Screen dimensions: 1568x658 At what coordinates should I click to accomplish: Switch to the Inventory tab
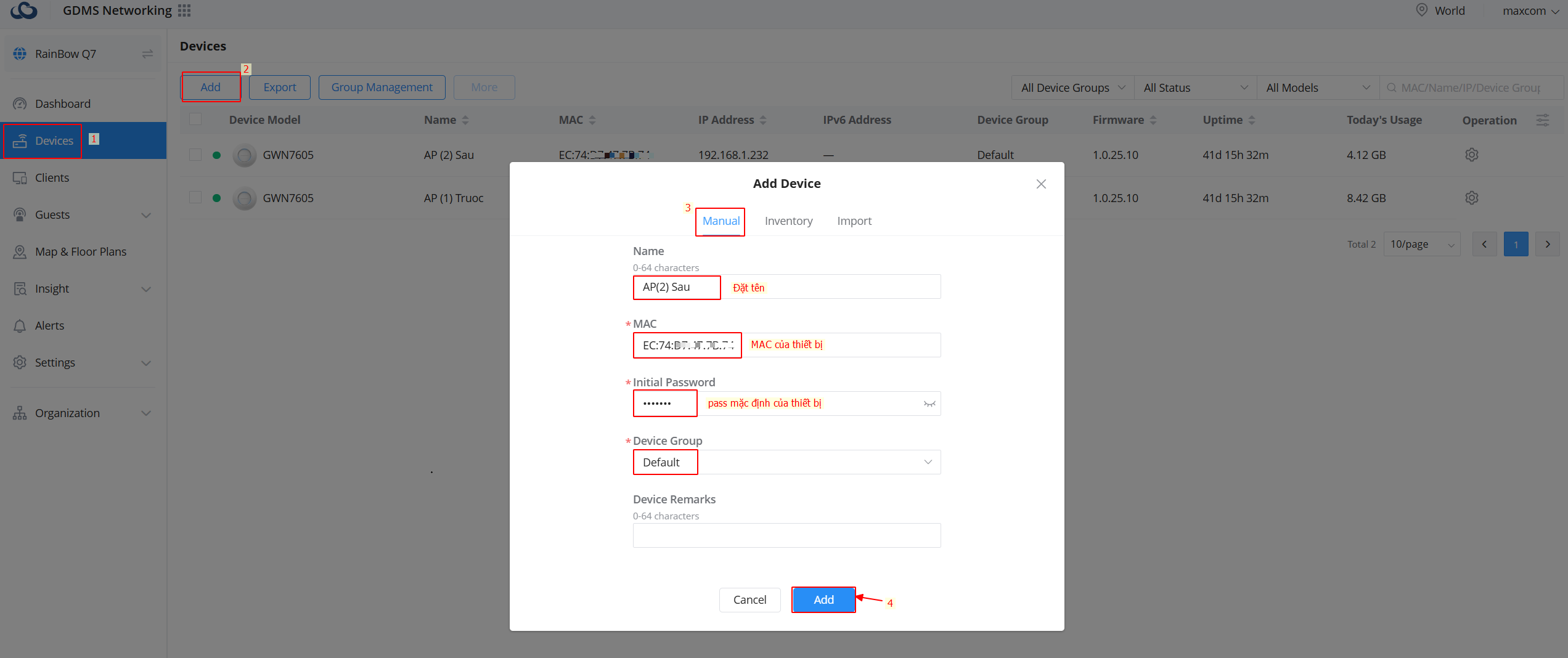pos(788,221)
